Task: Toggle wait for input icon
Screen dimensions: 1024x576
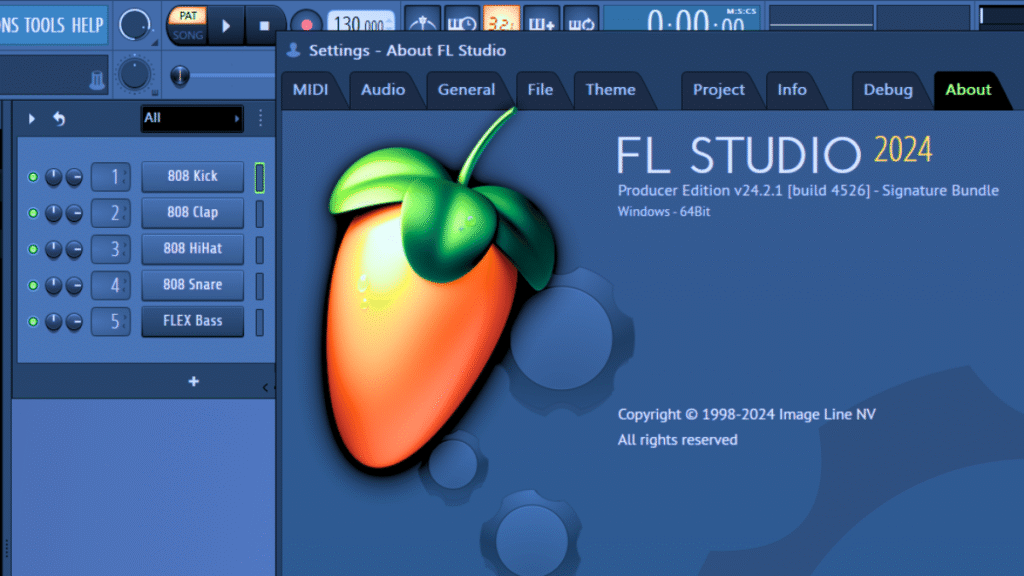Action: pos(462,22)
